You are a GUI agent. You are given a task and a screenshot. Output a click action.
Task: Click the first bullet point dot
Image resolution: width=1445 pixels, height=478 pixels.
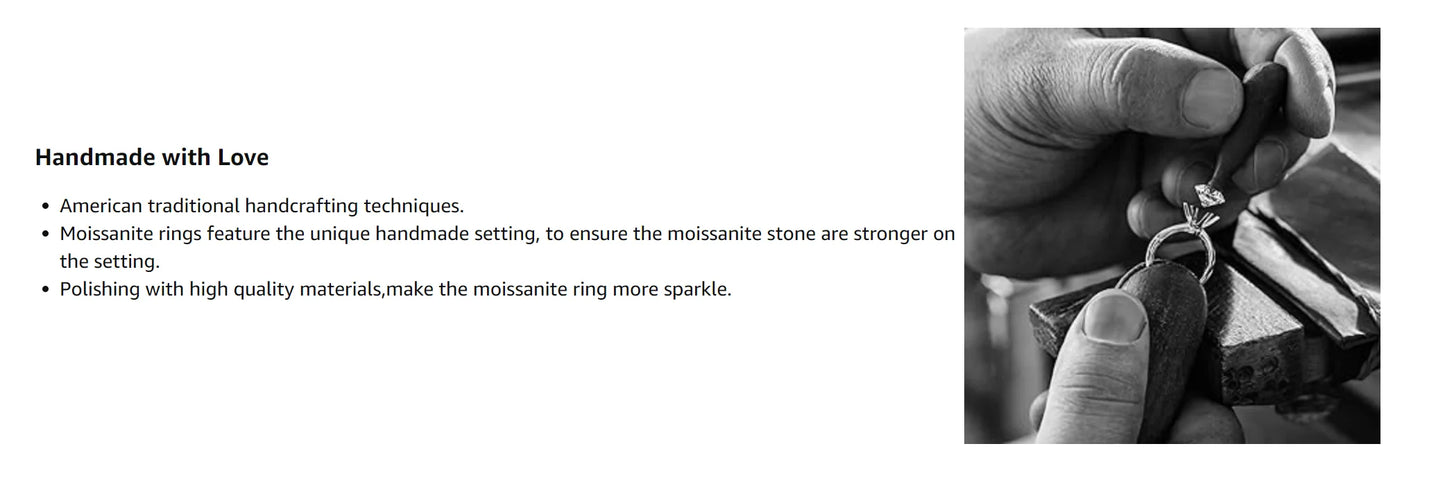(x=45, y=207)
